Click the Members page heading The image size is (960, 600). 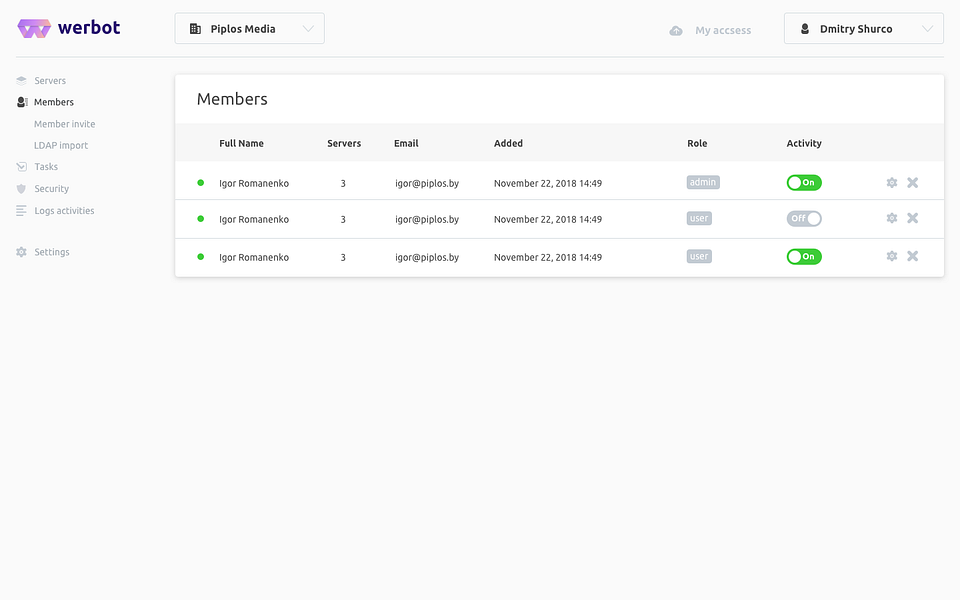coord(232,99)
